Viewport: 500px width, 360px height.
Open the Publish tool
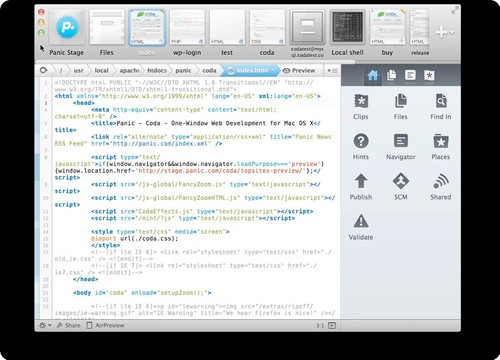tap(361, 187)
